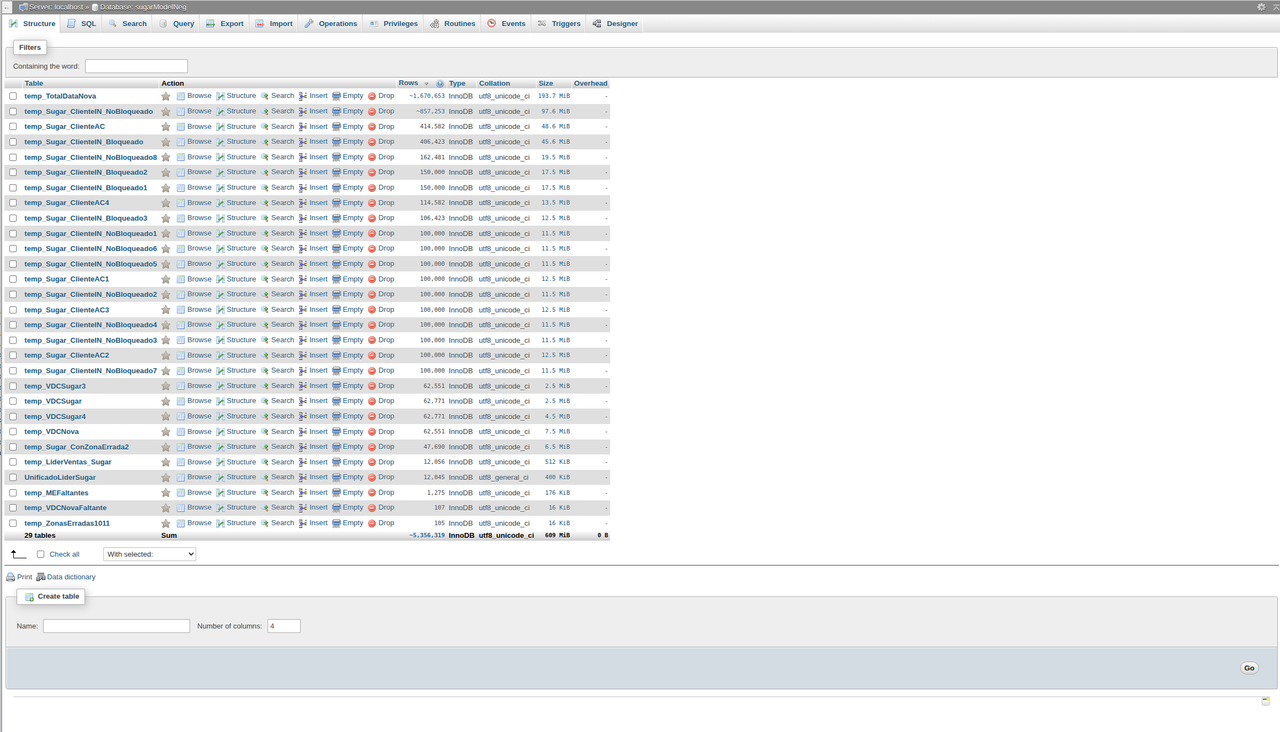Viewport: 1280px width, 732px height.
Task: Open Structure view of temp_Sugar_ClienteAC
Action: click(x=241, y=126)
